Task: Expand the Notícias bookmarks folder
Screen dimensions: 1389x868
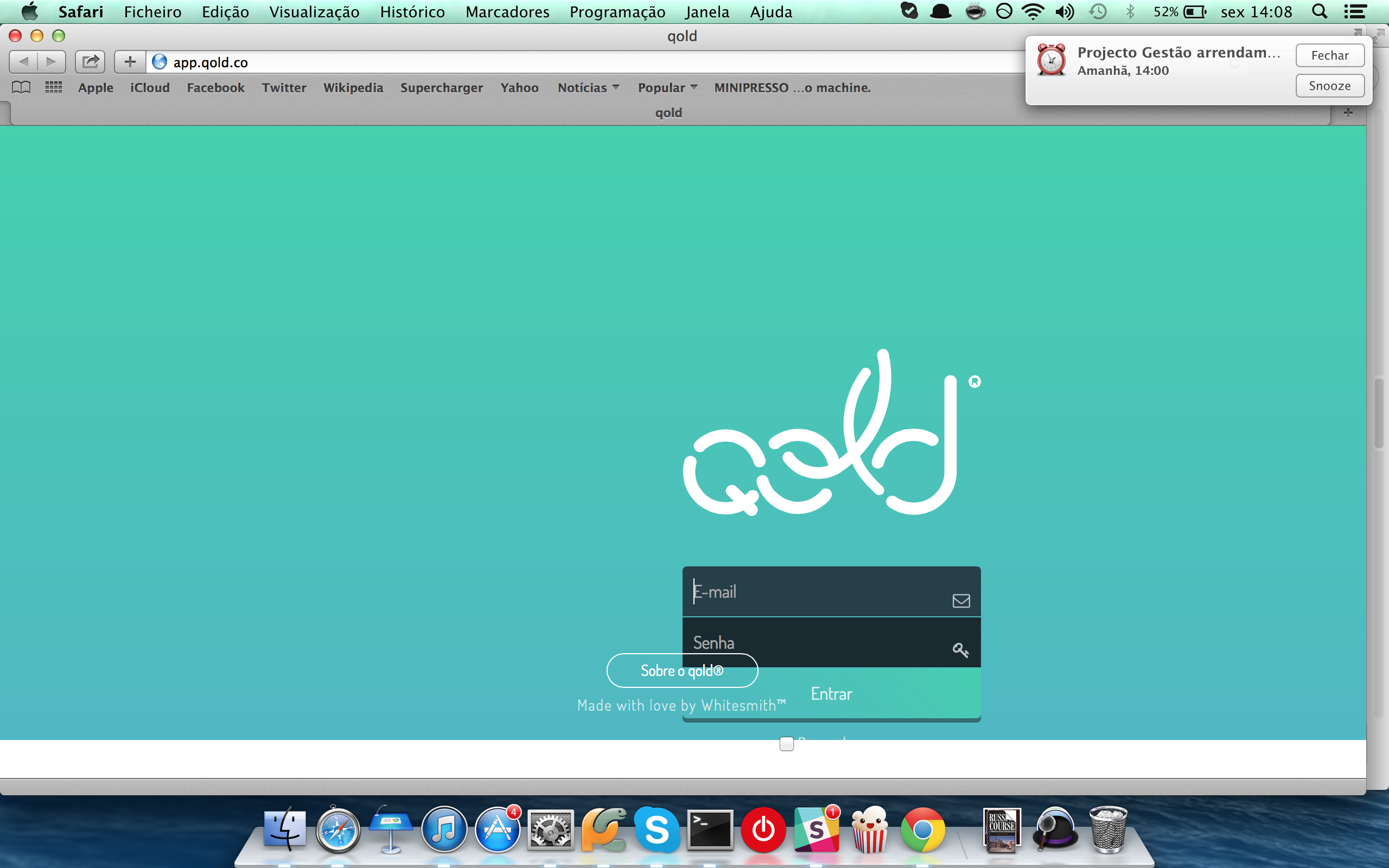Action: click(588, 88)
